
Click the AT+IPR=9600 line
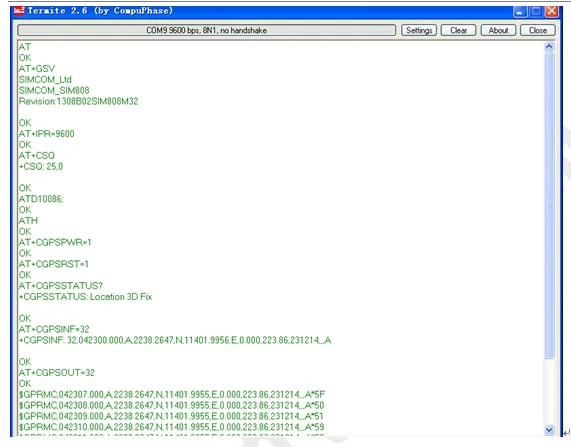(x=46, y=134)
